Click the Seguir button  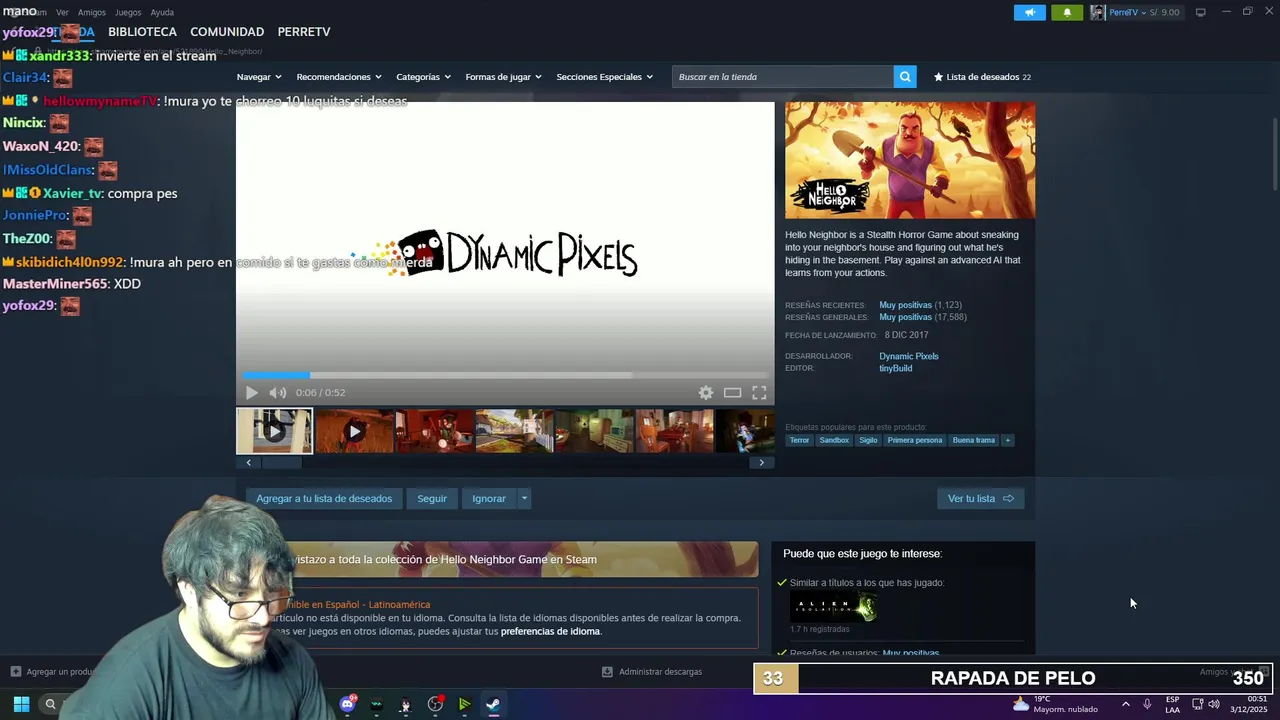pyautogui.click(x=432, y=498)
